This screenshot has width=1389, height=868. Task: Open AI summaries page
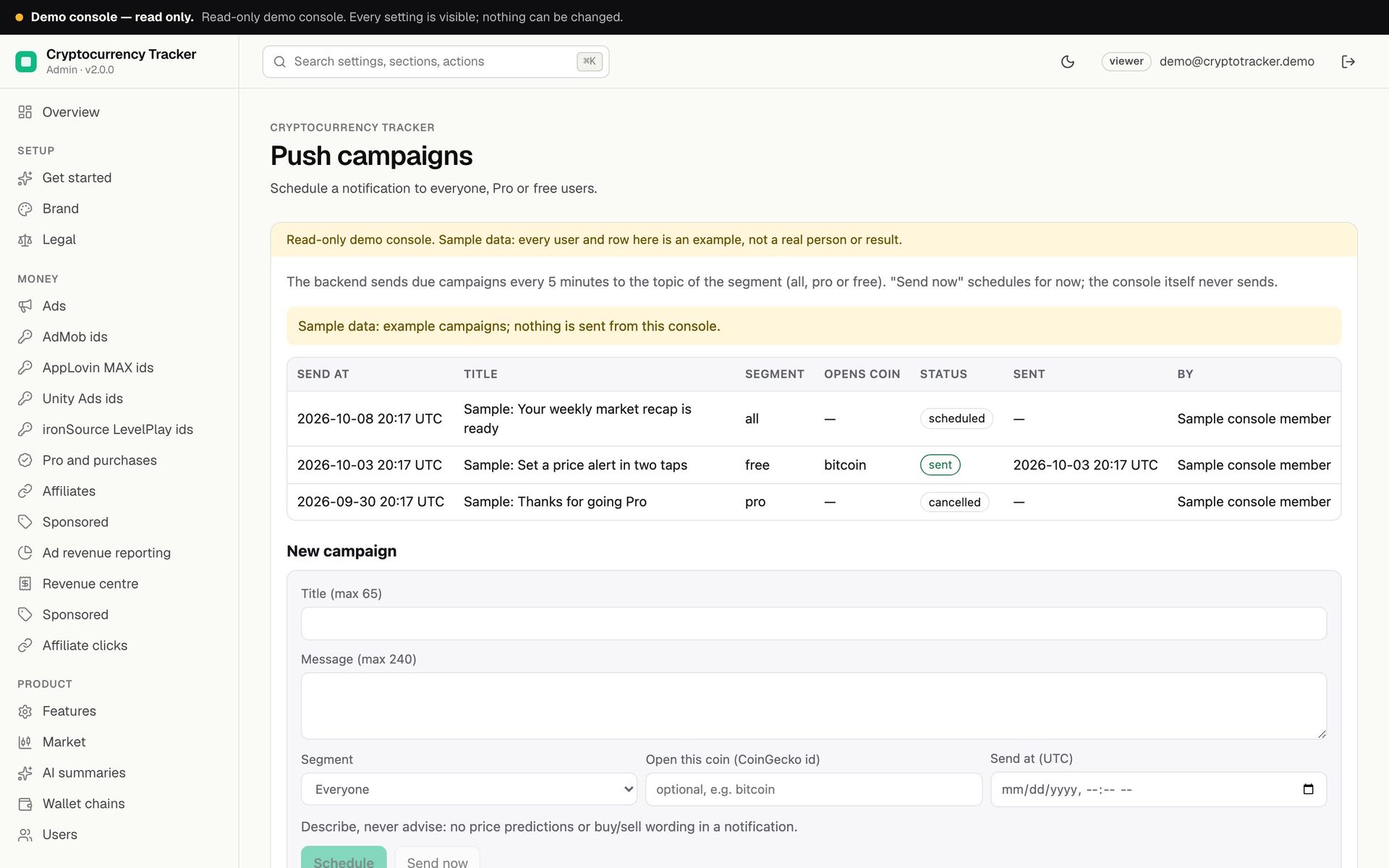point(84,773)
